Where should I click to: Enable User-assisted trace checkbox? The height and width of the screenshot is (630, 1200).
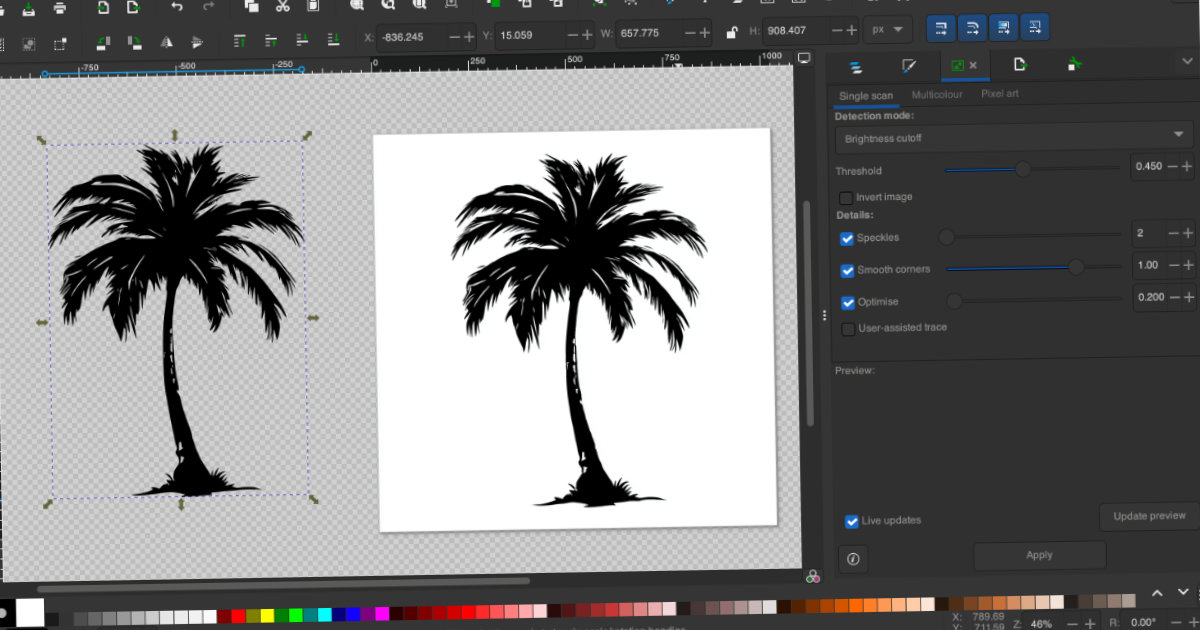pos(848,328)
